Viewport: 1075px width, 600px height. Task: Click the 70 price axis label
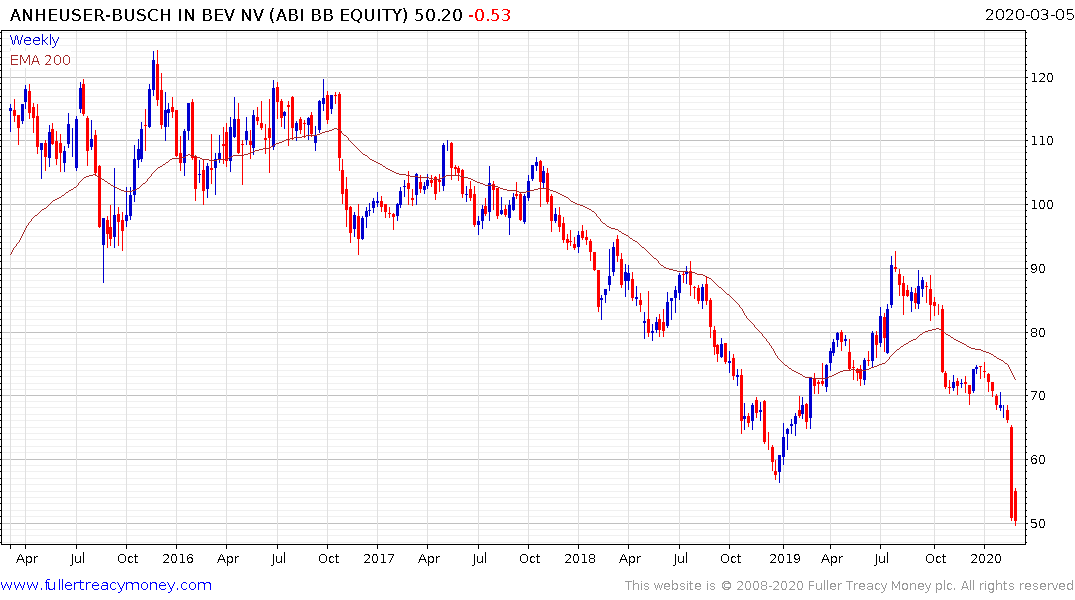coord(1038,396)
